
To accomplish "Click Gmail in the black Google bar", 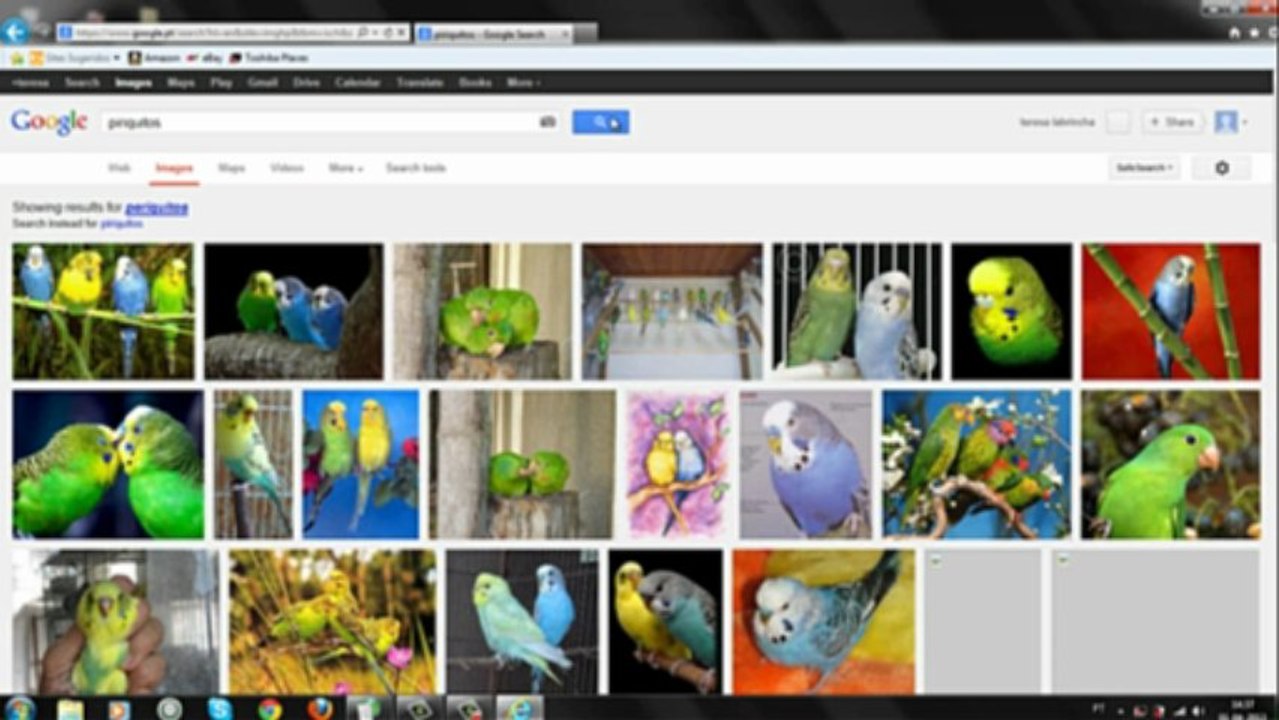I will click(262, 82).
